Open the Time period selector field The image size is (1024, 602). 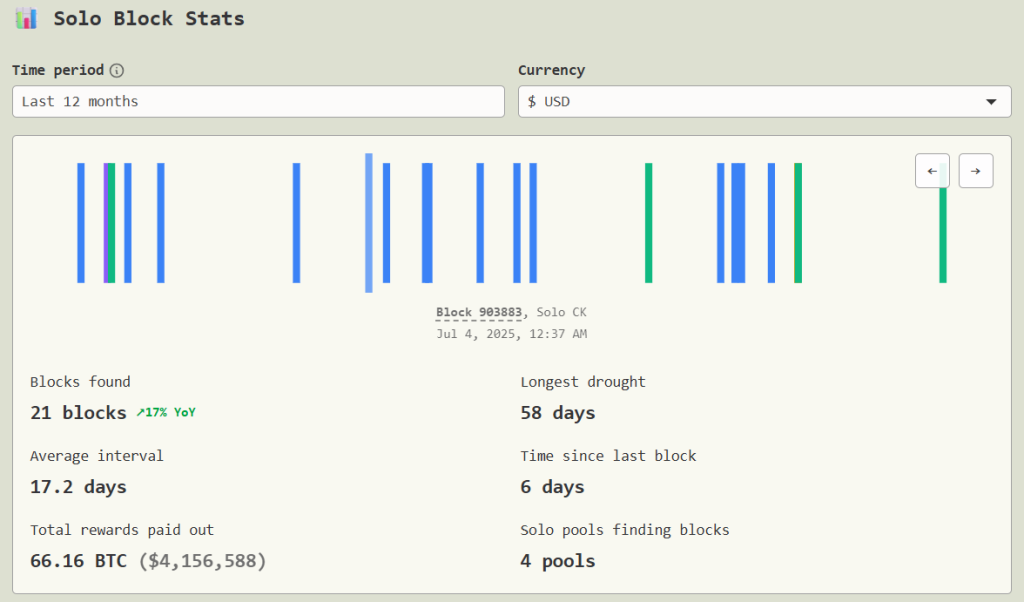pyautogui.click(x=258, y=102)
